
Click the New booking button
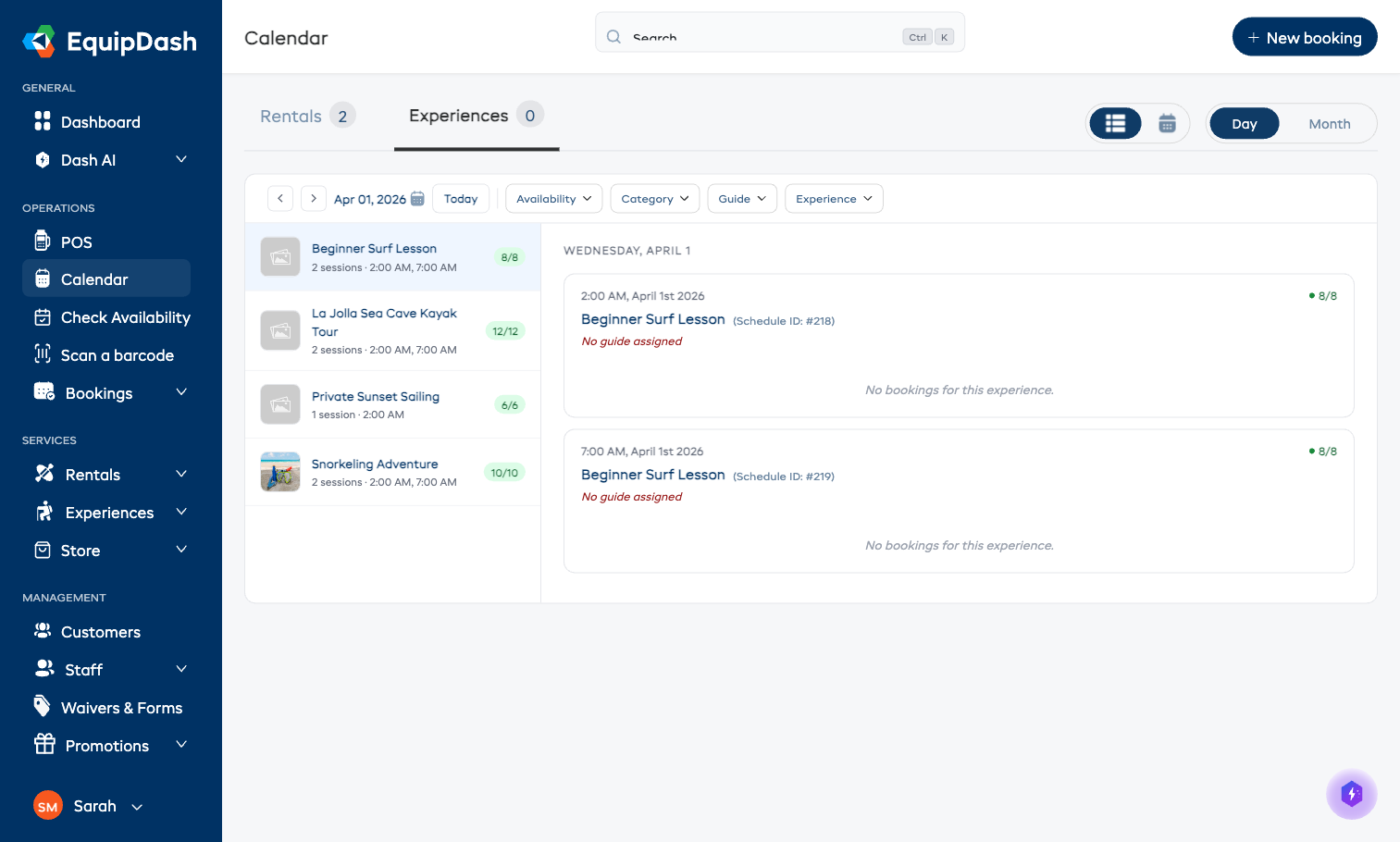pos(1305,36)
